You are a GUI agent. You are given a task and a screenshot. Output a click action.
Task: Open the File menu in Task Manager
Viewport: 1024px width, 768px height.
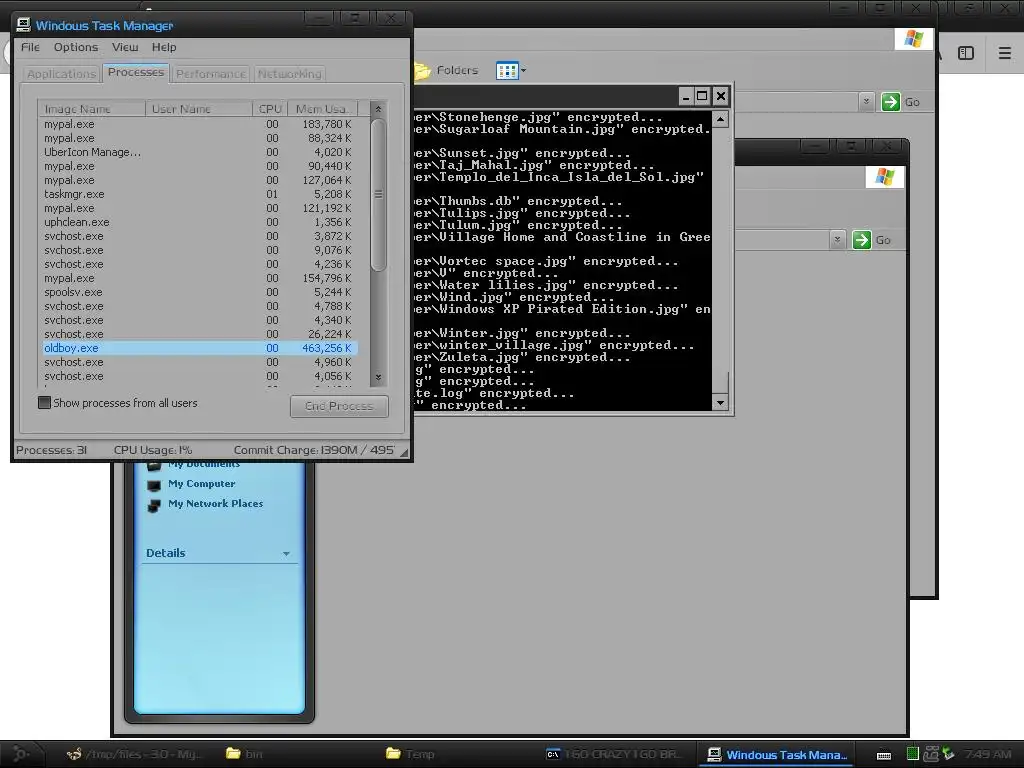(x=30, y=47)
